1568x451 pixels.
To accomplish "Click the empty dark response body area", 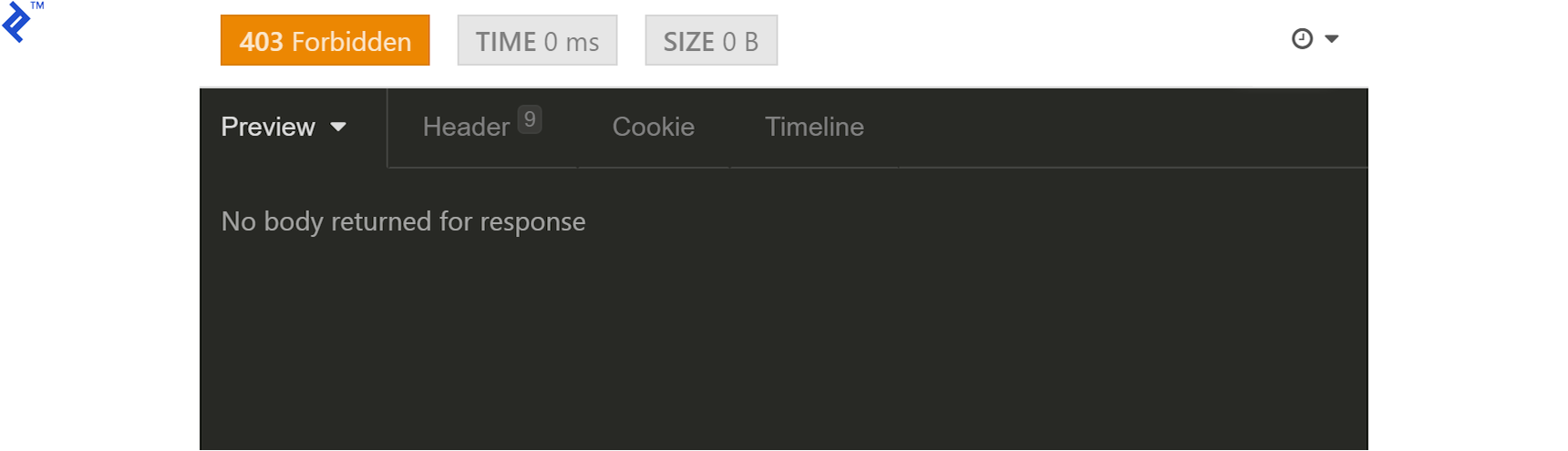I will [x=784, y=346].
